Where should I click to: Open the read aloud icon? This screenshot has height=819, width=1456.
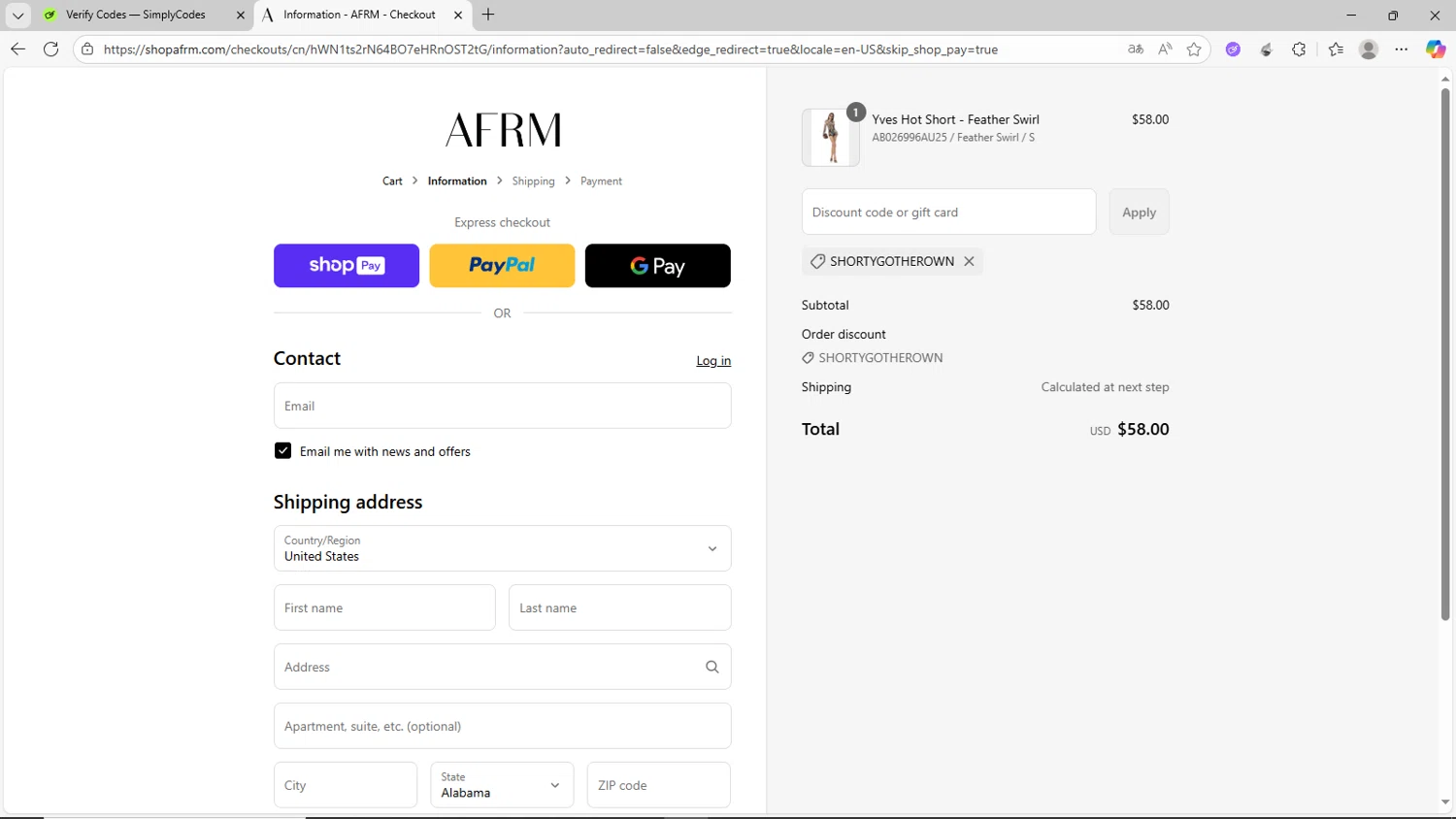[x=1165, y=49]
